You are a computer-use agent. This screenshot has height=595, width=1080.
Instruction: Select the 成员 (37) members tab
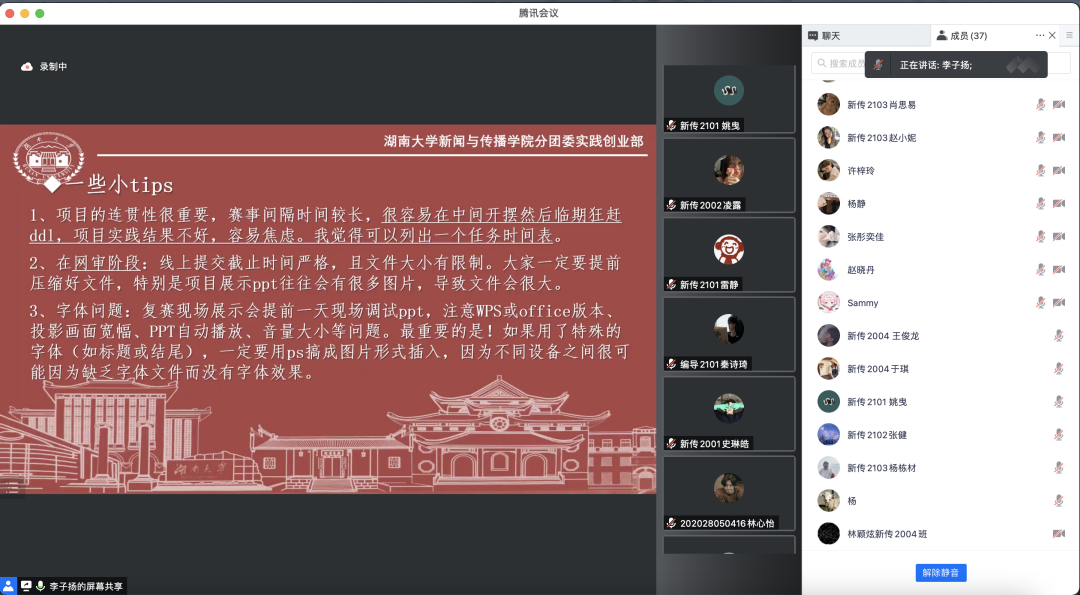point(961,36)
